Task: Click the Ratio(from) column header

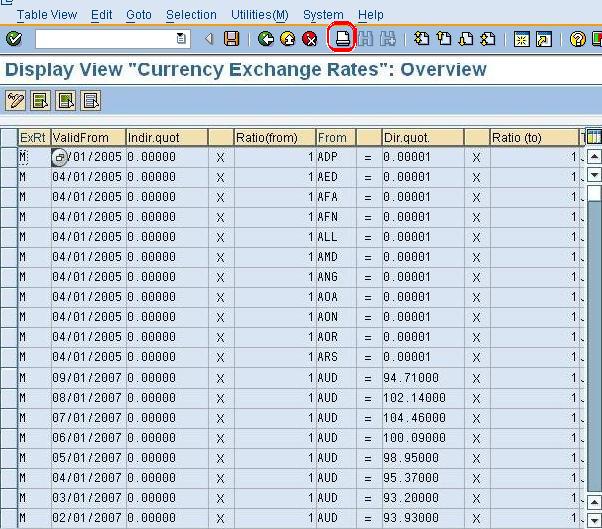Action: click(275, 137)
